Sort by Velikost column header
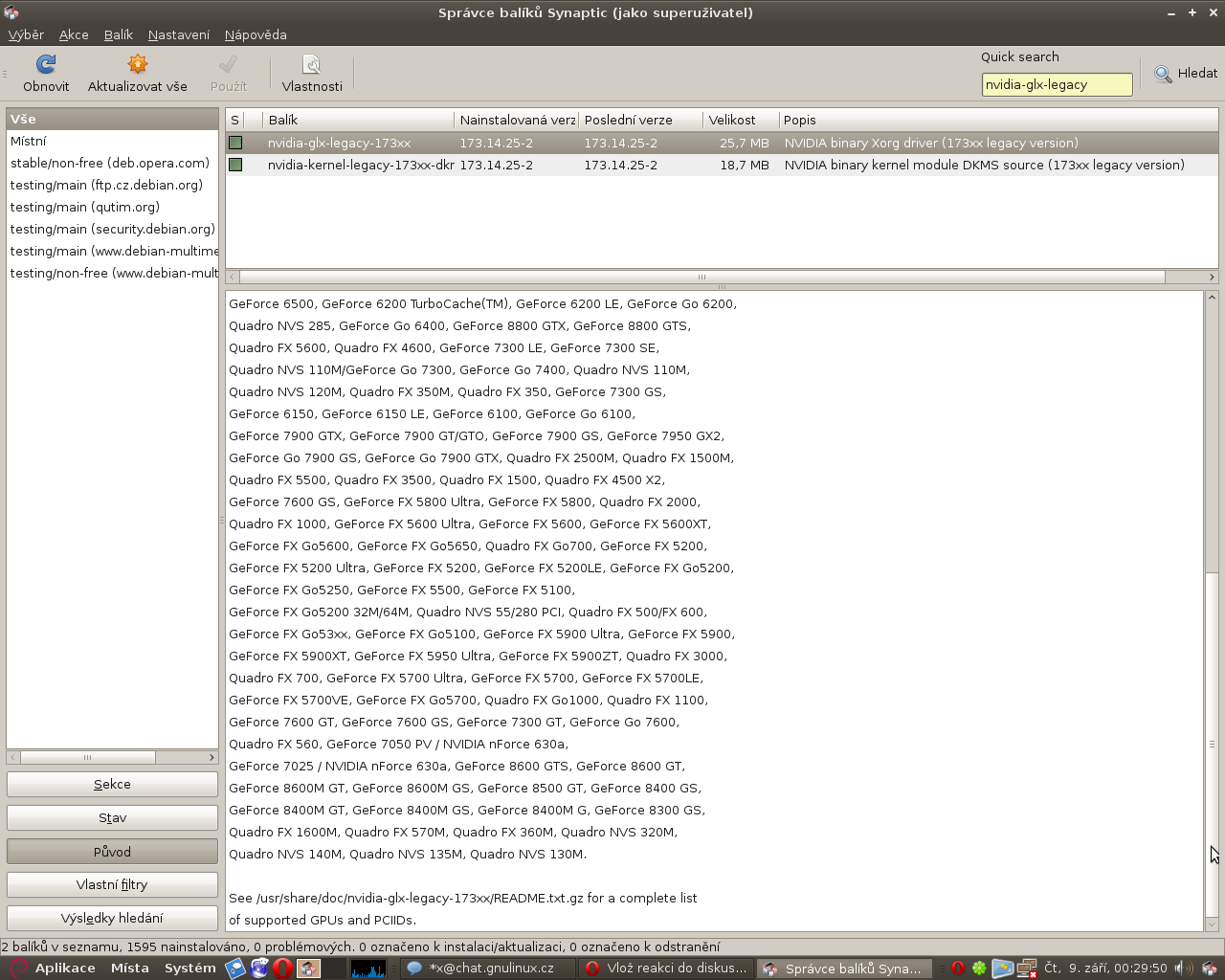 point(742,120)
